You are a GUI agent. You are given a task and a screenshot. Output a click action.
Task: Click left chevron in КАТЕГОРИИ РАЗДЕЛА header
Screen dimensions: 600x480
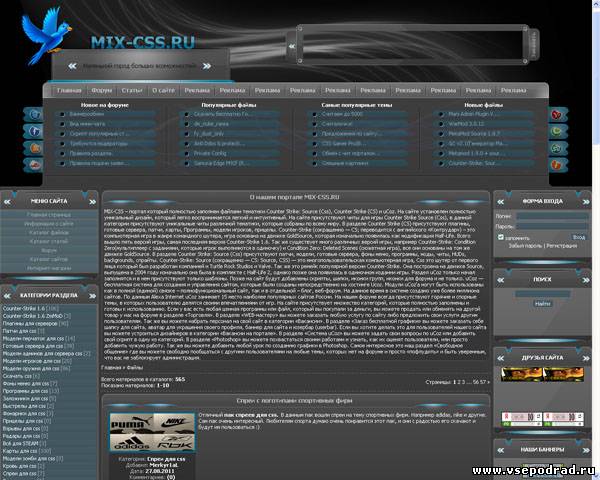tap(7, 296)
